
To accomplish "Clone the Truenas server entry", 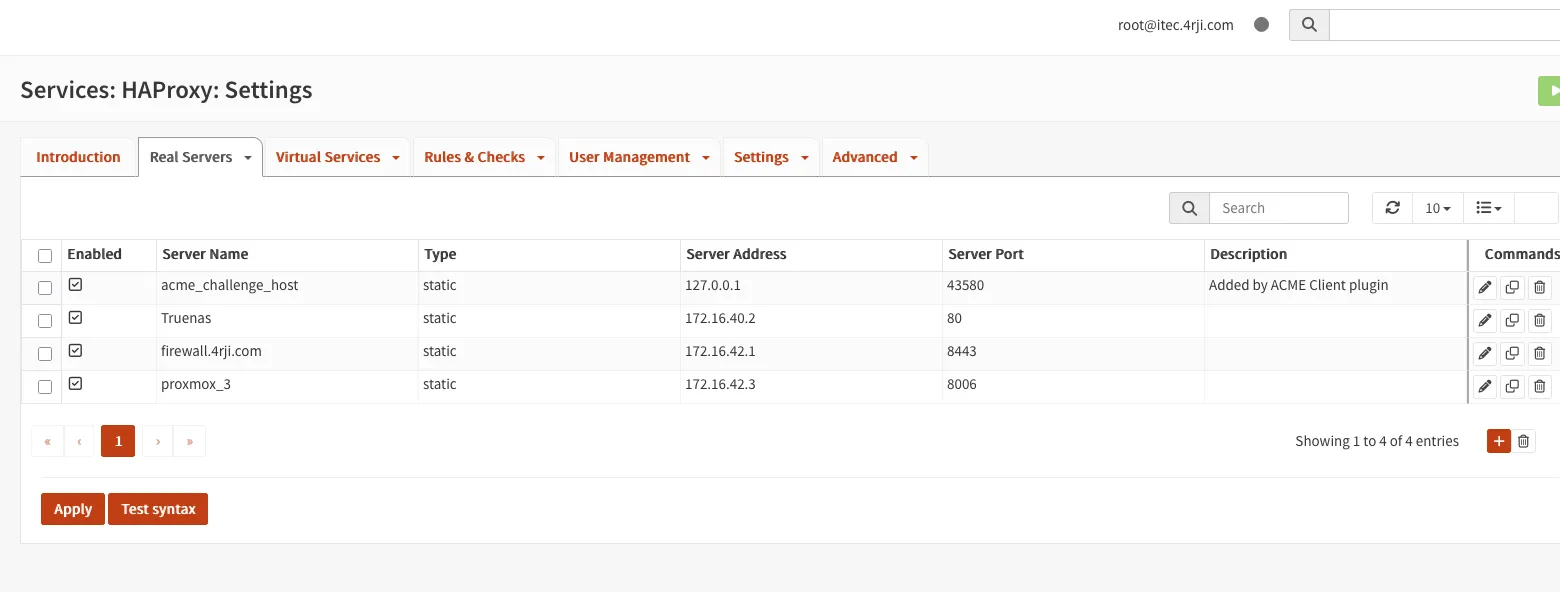I will [1512, 321].
